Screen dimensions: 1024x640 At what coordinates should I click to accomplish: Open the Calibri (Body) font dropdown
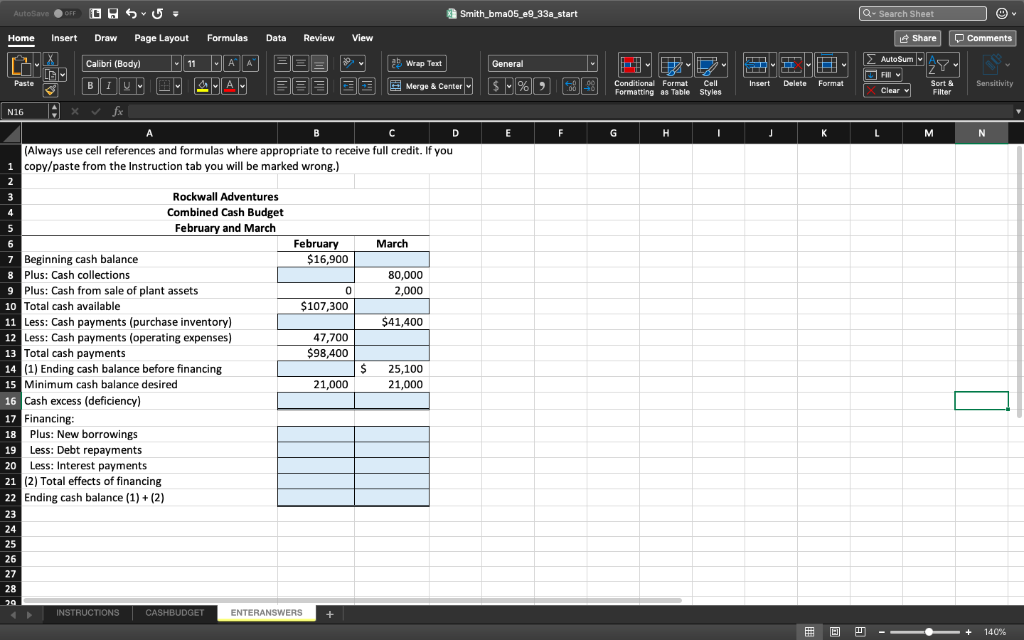click(176, 63)
